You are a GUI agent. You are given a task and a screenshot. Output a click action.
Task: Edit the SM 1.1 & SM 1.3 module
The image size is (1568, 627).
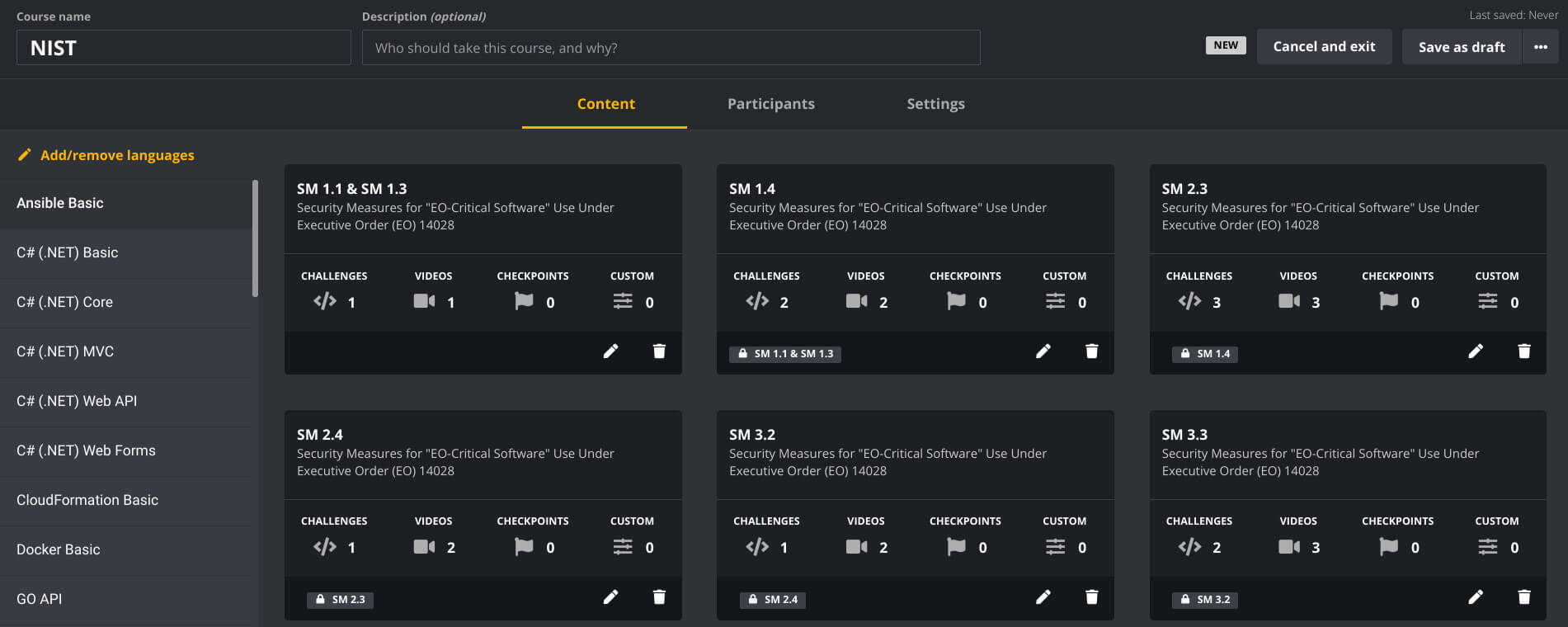[610, 351]
